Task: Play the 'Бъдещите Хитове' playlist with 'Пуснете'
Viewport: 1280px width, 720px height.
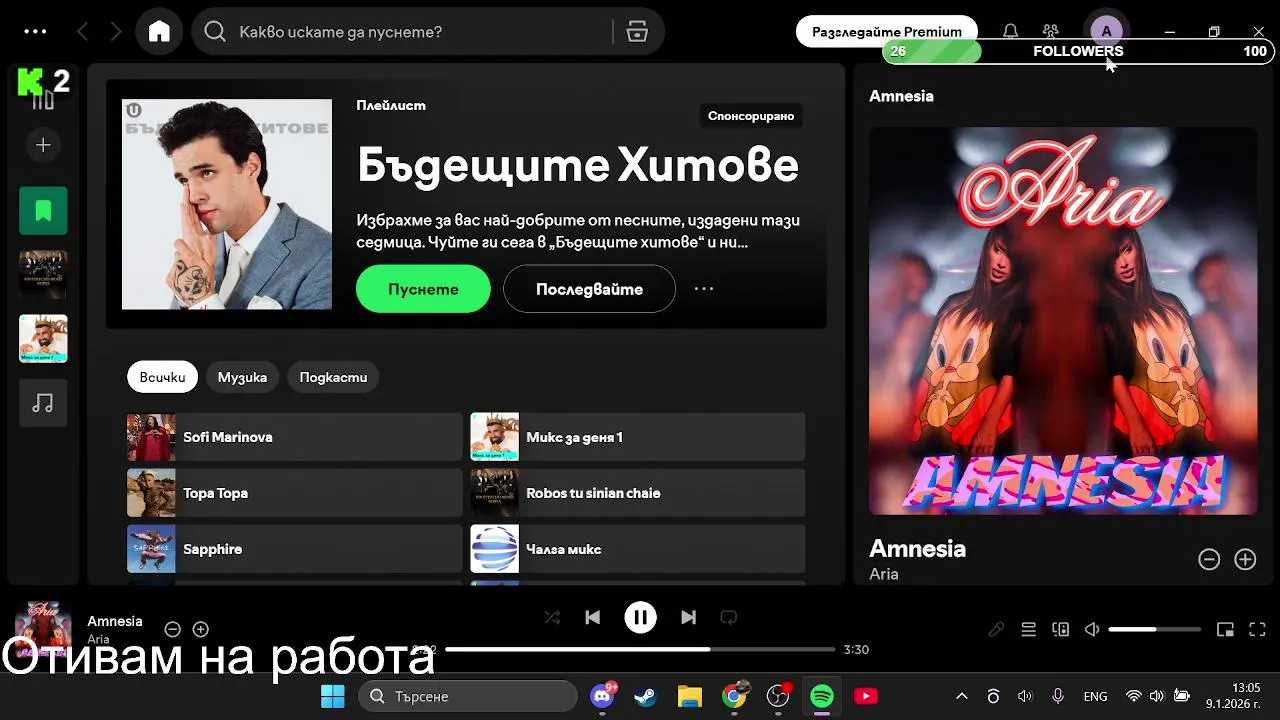Action: tap(423, 289)
